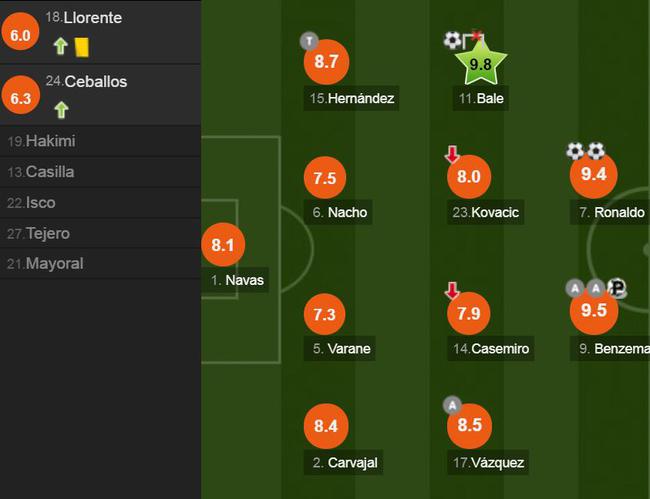Screen dimensions: 650x499
Task: Click Nacho's 7.5 rating circle
Action: click(325, 178)
